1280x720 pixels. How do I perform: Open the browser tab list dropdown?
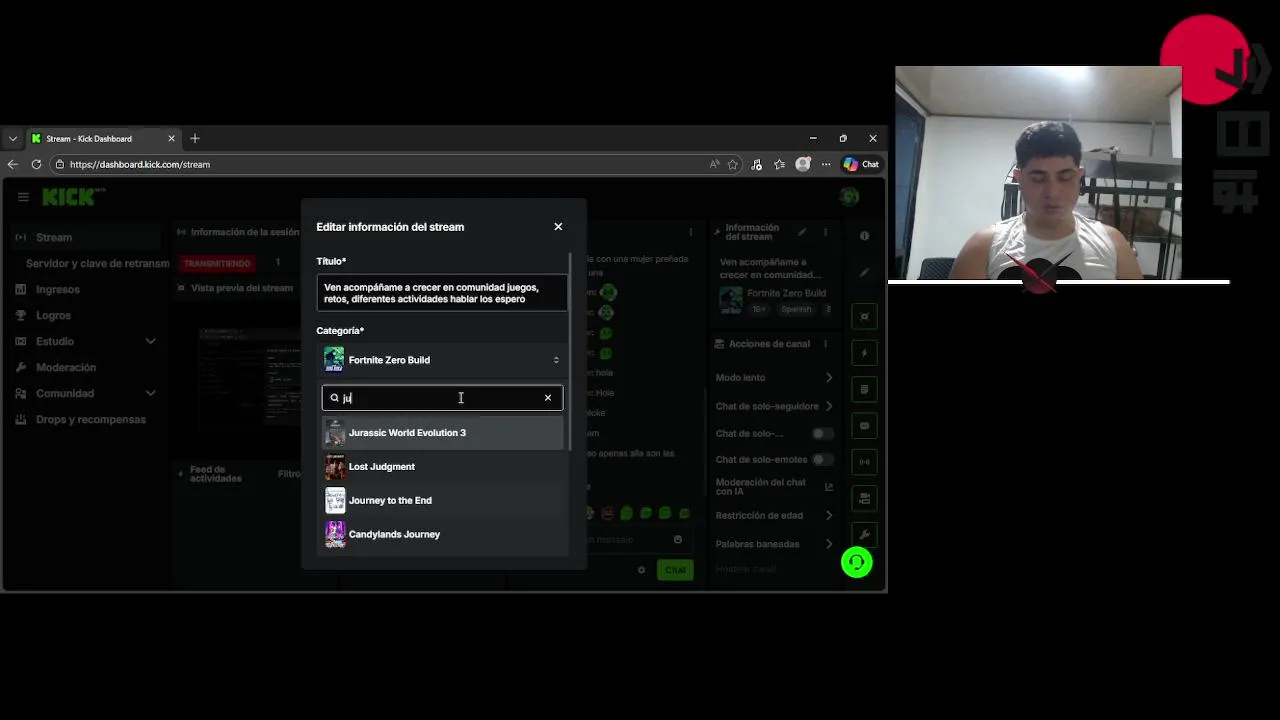(x=12, y=138)
